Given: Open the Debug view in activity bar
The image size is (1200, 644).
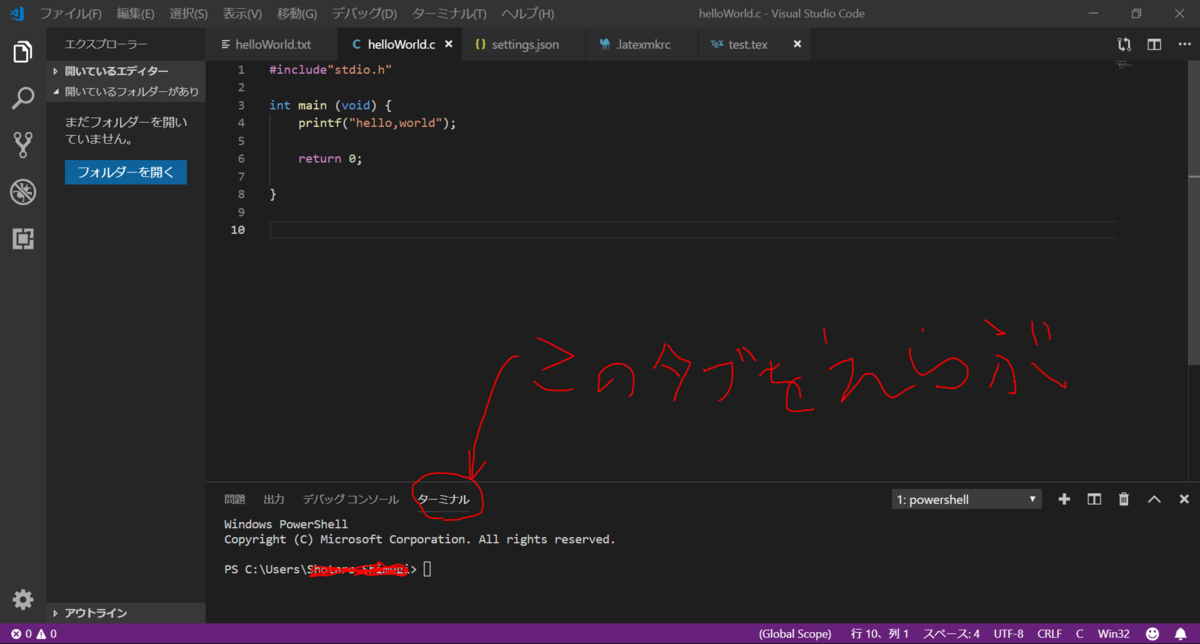Looking at the screenshot, I should 23,192.
